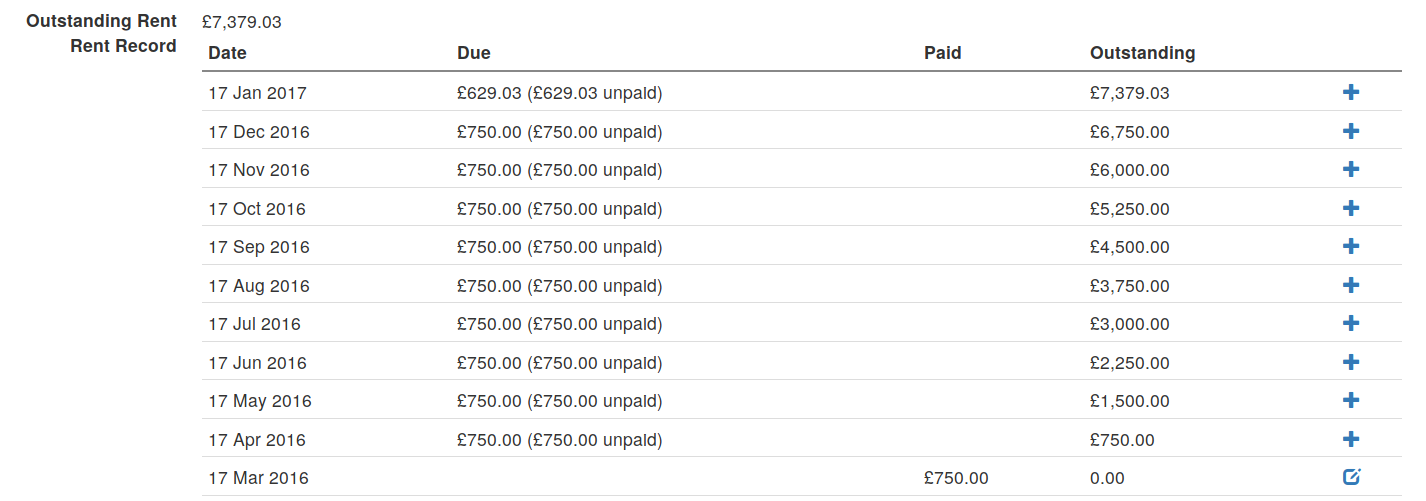The width and height of the screenshot is (1426, 501).
Task: Click £629.03 unpaid due amount
Action: point(560,93)
